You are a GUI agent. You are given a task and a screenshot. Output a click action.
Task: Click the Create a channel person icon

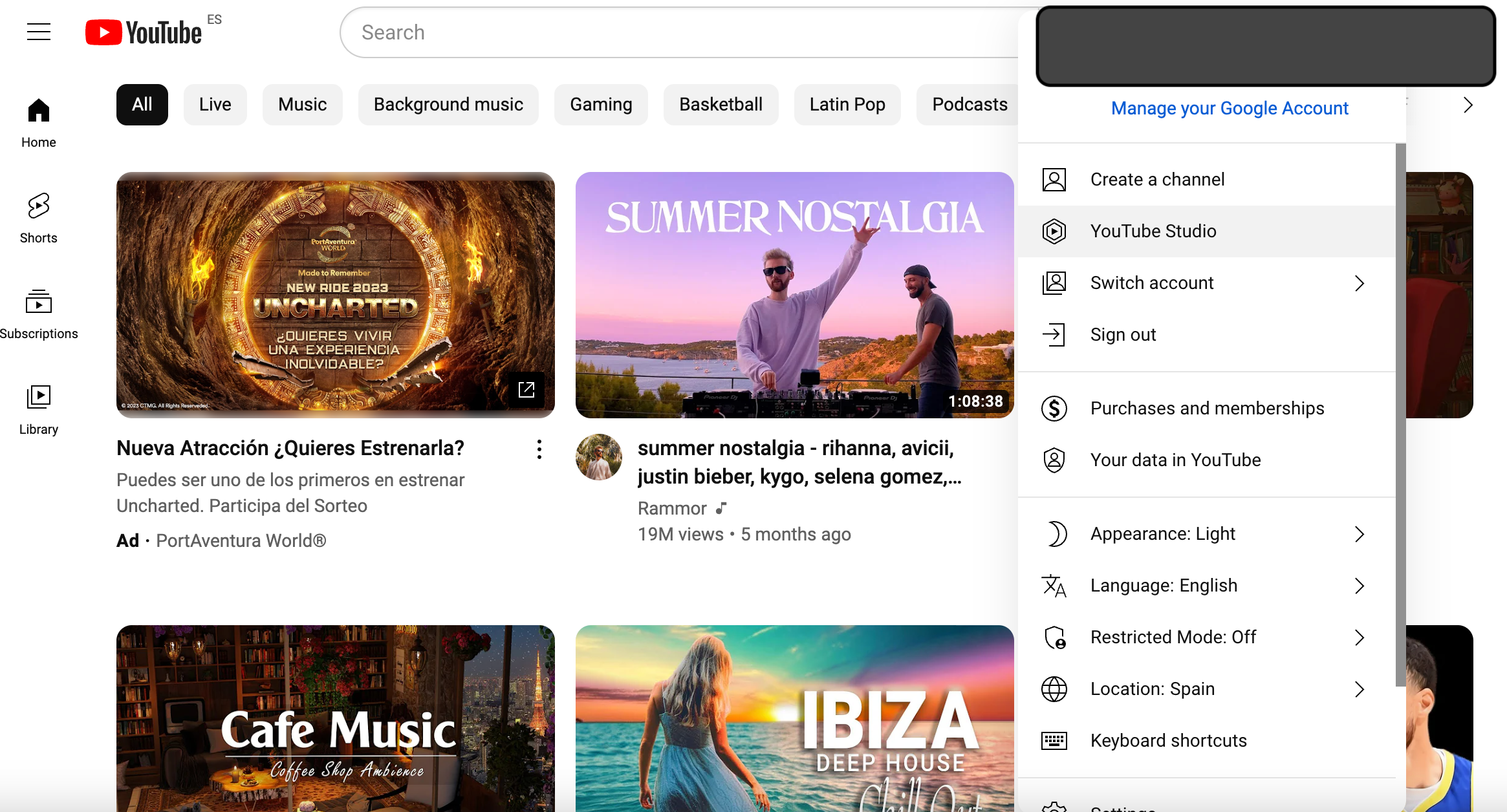tap(1054, 180)
